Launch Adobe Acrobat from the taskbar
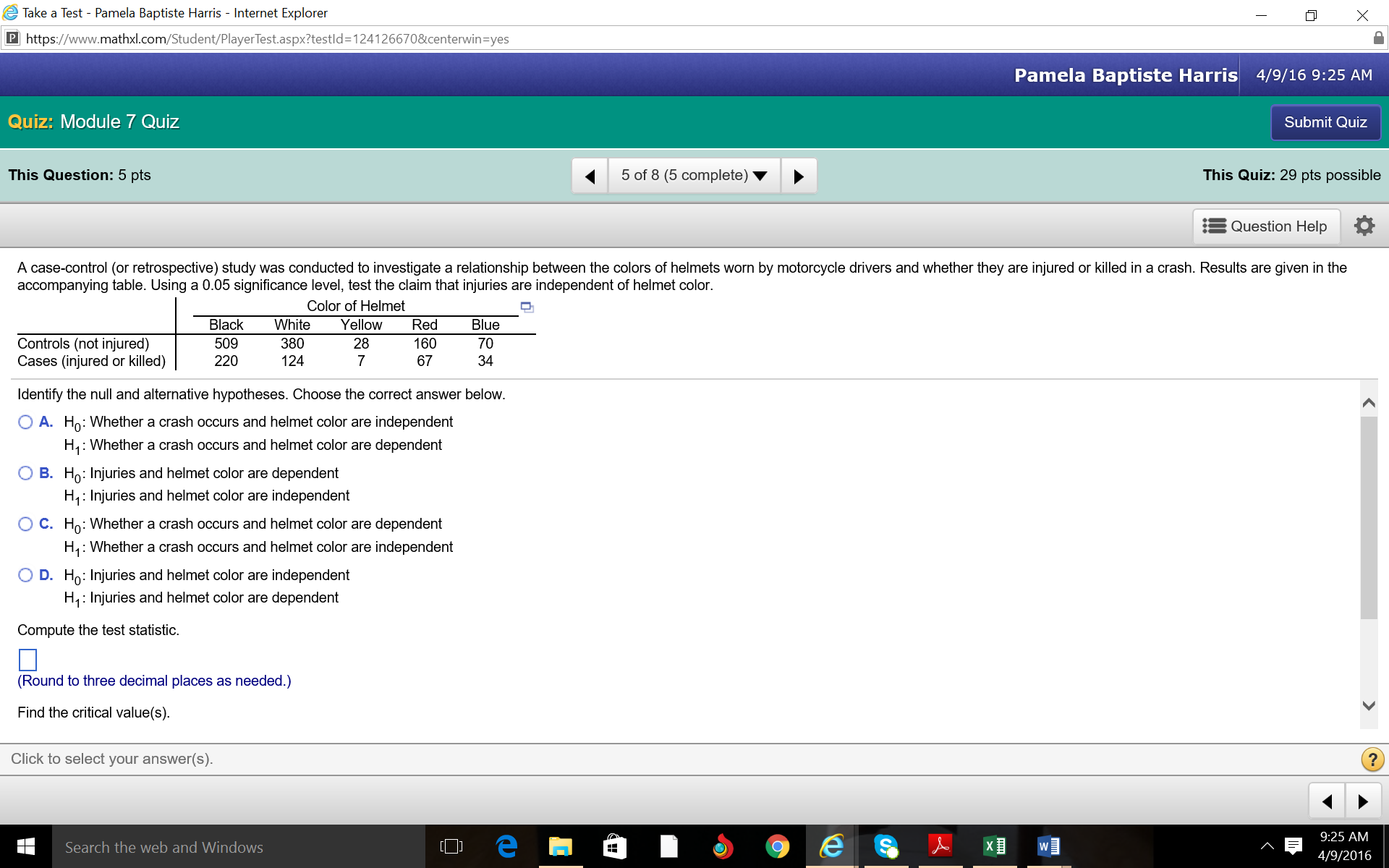 pos(940,846)
